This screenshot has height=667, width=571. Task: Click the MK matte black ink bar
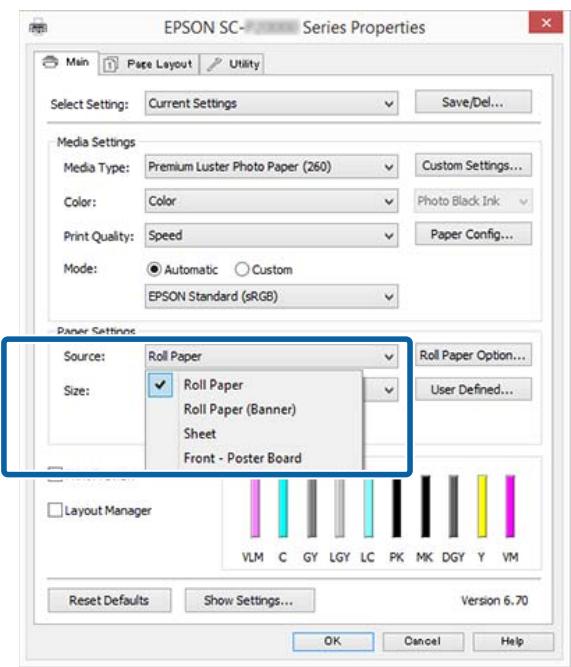pyautogui.click(x=425, y=507)
